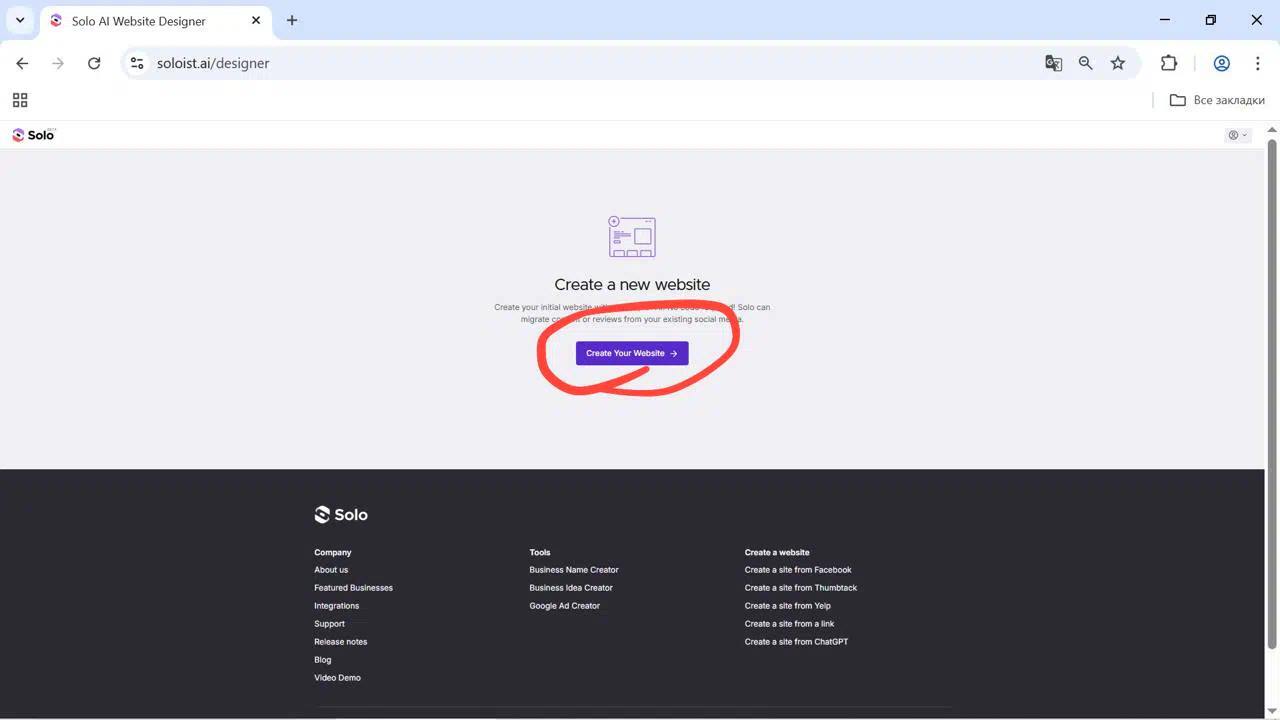Open the Все закладки bookmarks folder
The width and height of the screenshot is (1280, 720).
click(x=1217, y=100)
